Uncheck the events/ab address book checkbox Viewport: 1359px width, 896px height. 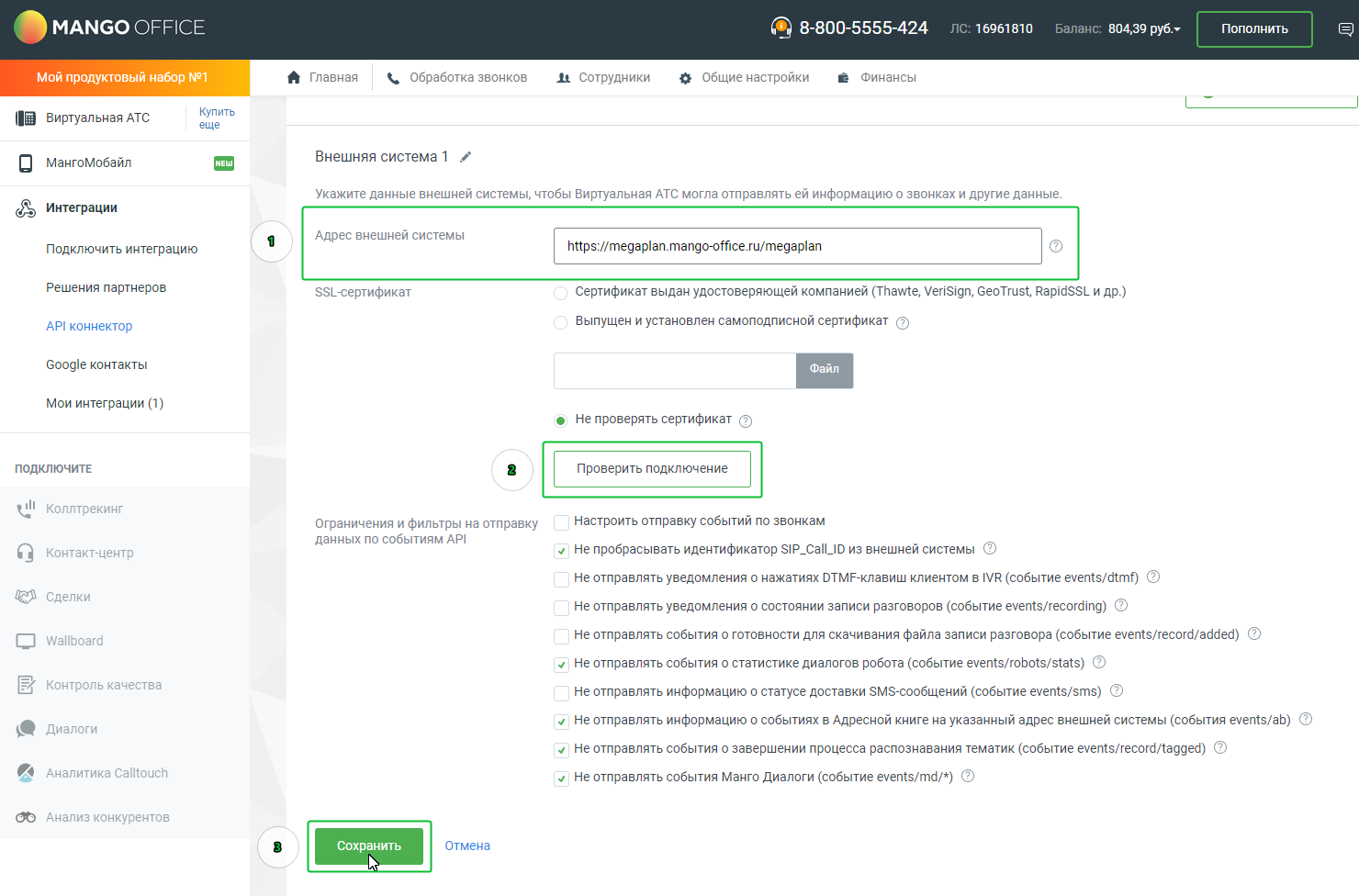click(561, 722)
